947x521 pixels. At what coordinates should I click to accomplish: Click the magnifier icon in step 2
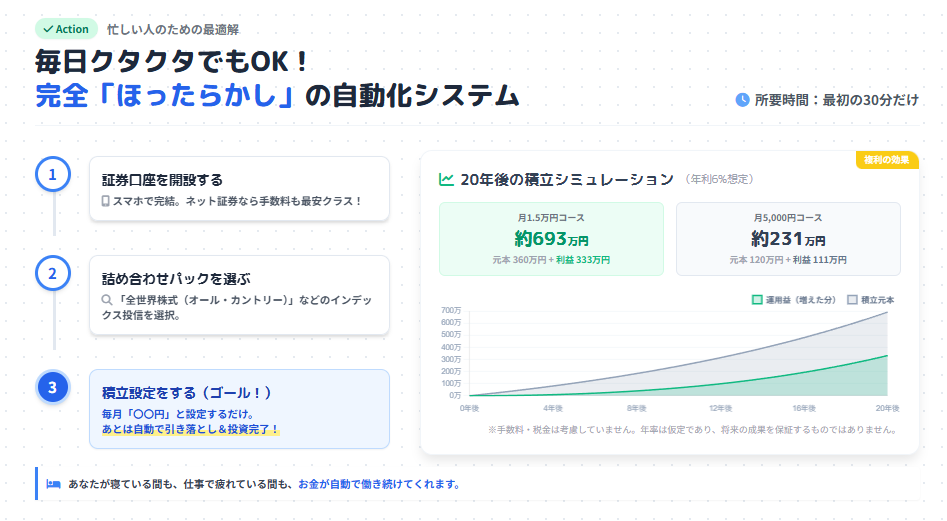tap(105, 299)
